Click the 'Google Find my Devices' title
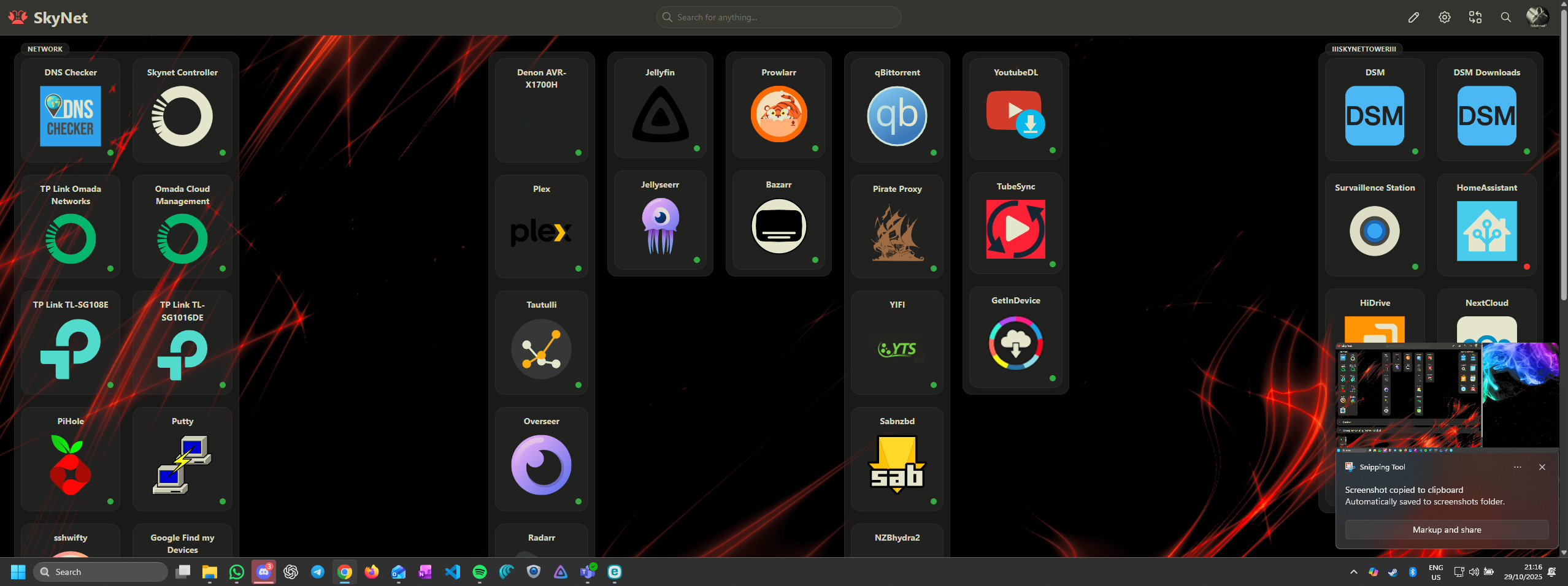 pos(182,544)
